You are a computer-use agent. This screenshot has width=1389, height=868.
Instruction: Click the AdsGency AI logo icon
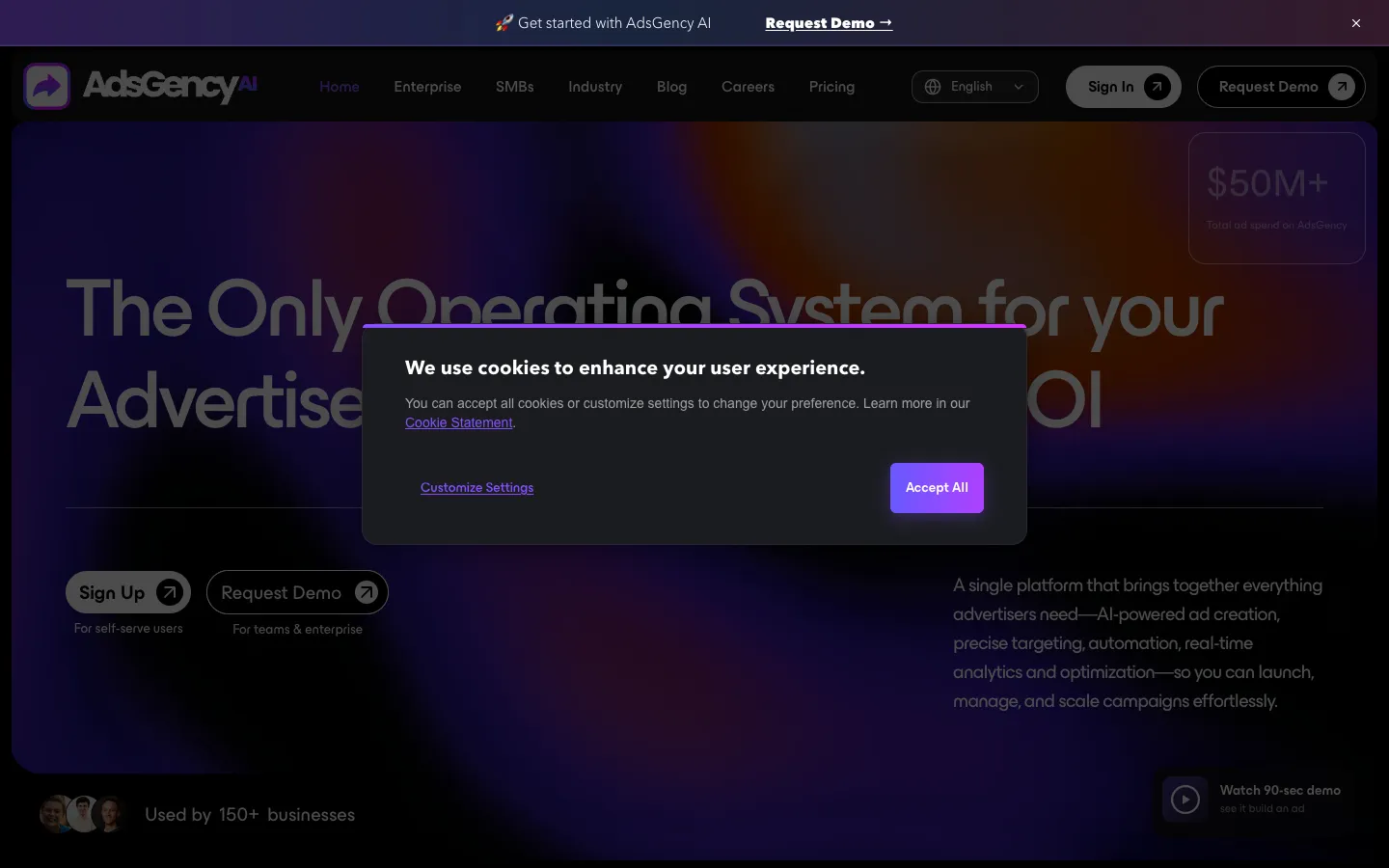point(46,87)
